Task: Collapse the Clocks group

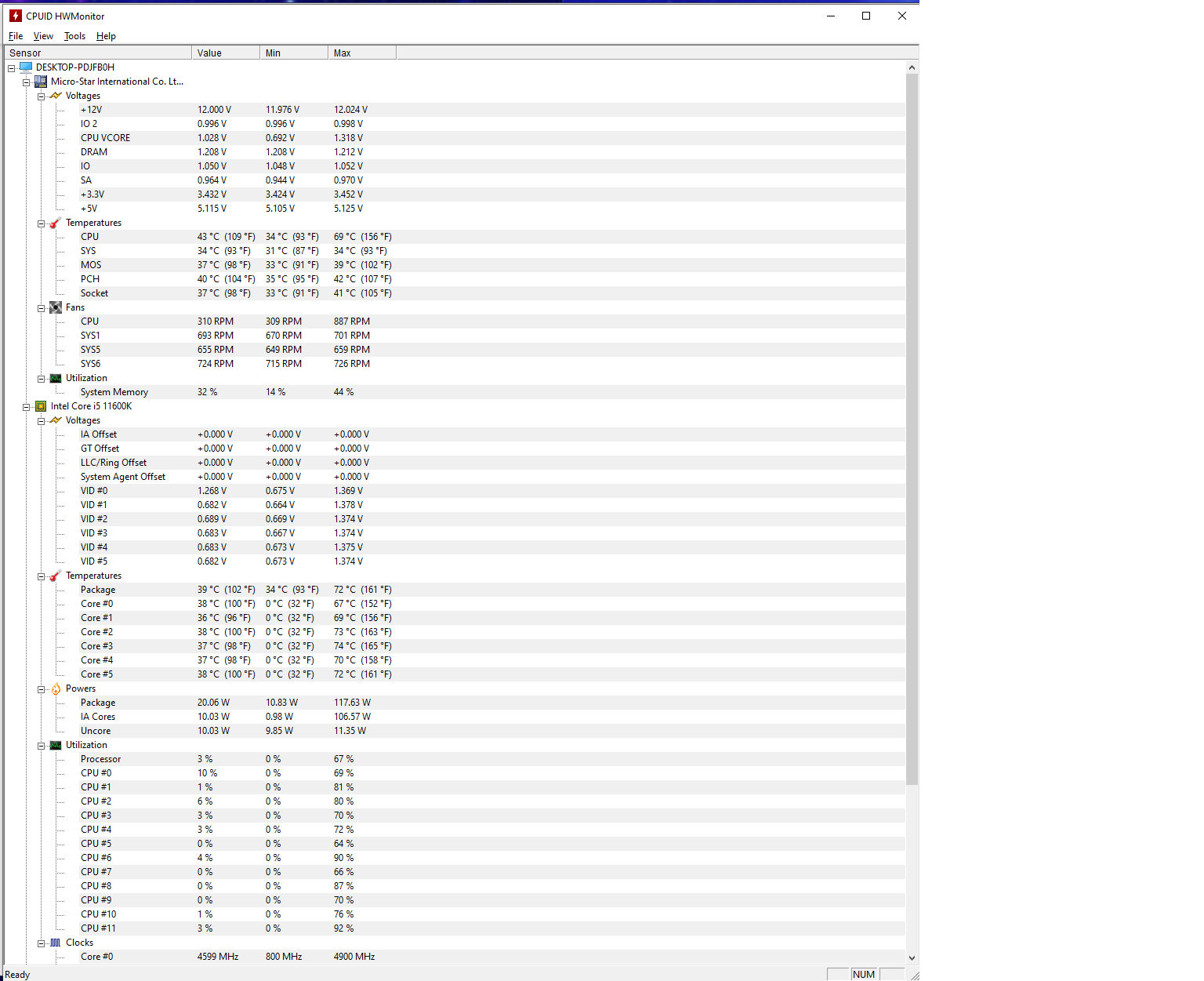Action: [42, 943]
